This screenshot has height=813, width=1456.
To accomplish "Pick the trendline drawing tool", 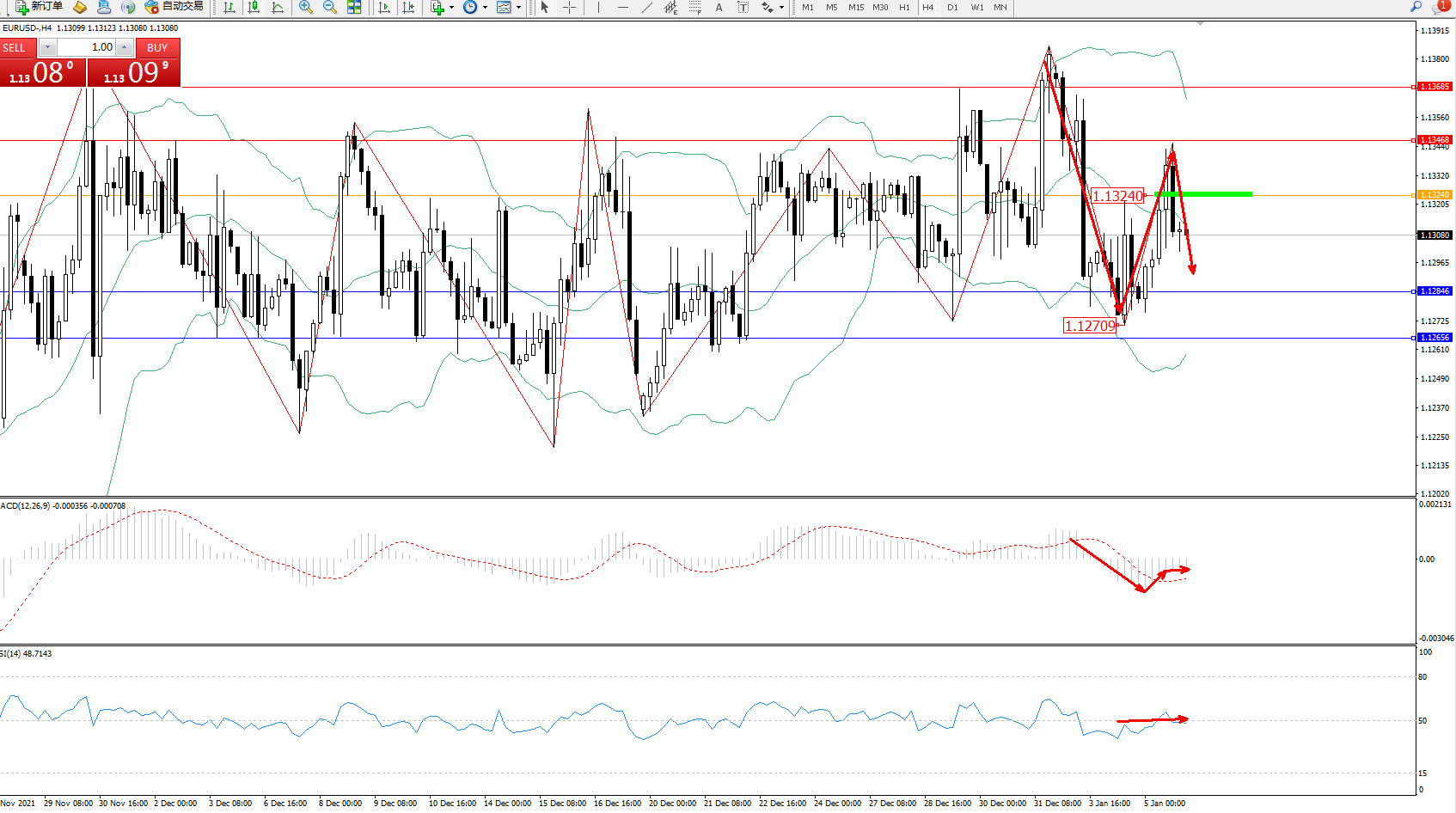I will tap(646, 8).
